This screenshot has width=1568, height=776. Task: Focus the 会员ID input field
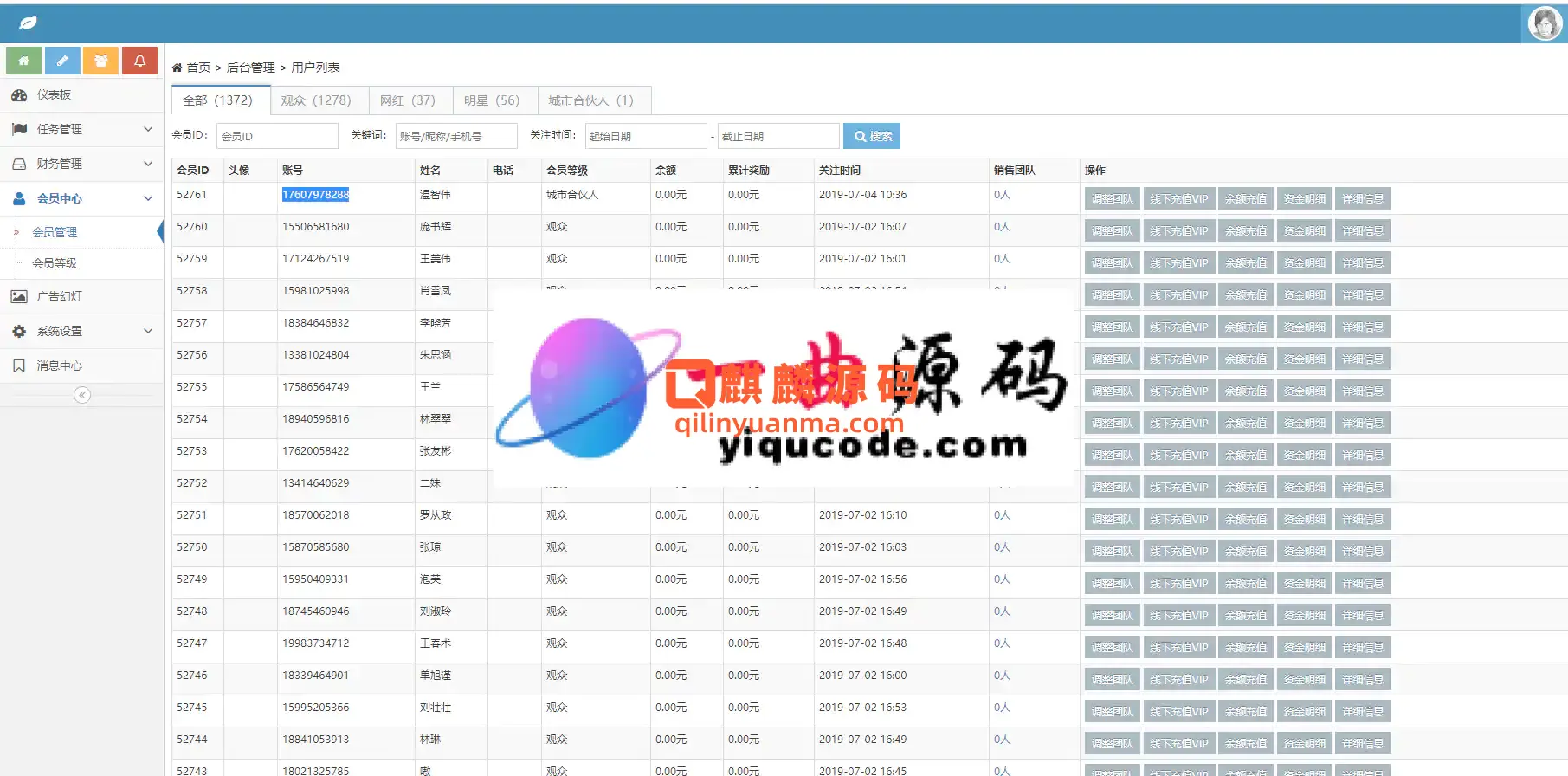[277, 136]
